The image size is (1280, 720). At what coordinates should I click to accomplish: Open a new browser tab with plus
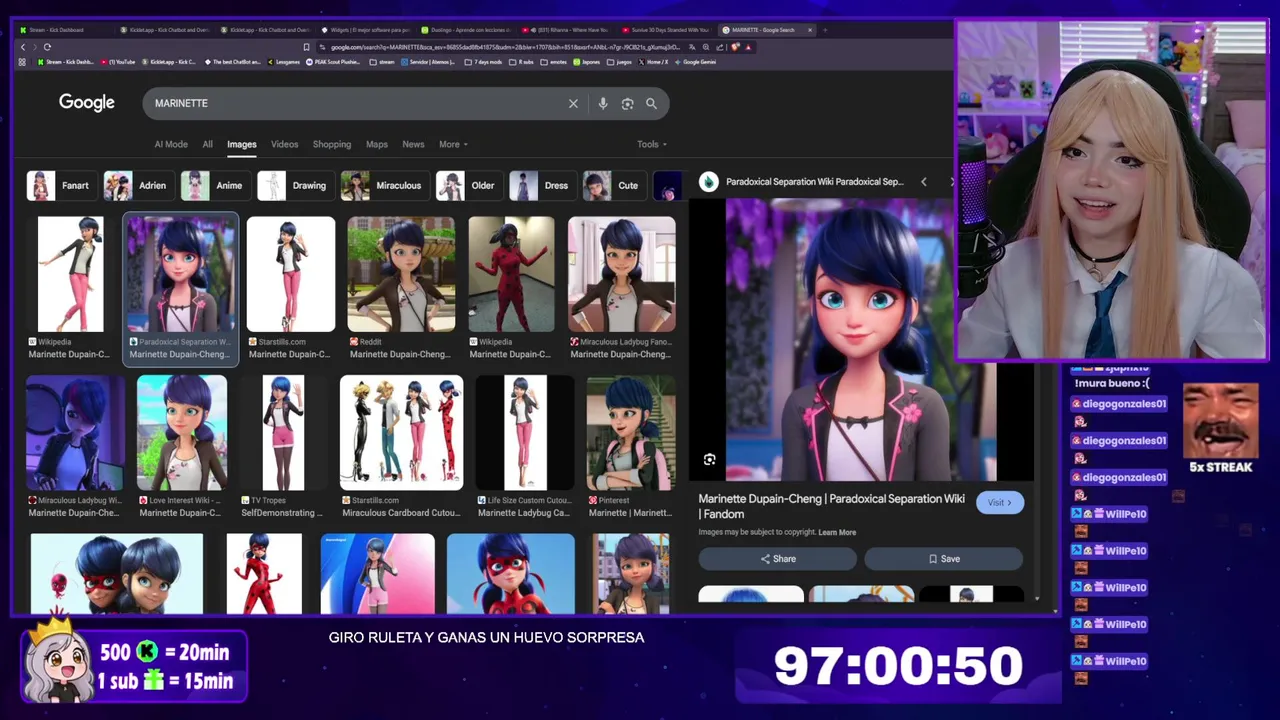click(825, 30)
